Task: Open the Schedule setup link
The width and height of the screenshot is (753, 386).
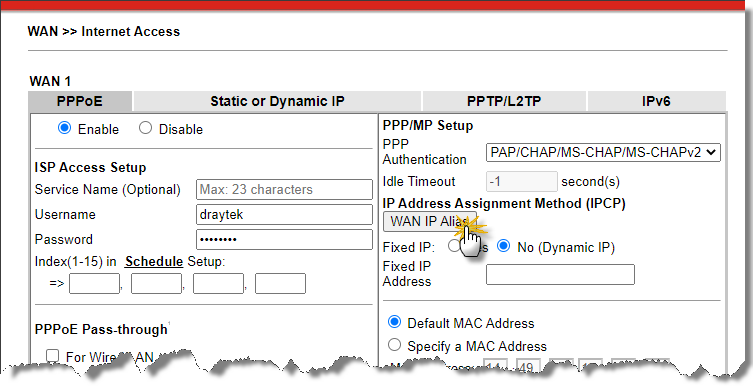Action: click(154, 262)
